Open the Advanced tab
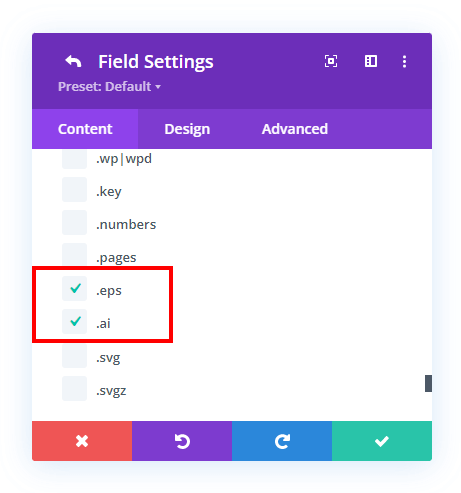This screenshot has width=461, height=493. tap(295, 129)
